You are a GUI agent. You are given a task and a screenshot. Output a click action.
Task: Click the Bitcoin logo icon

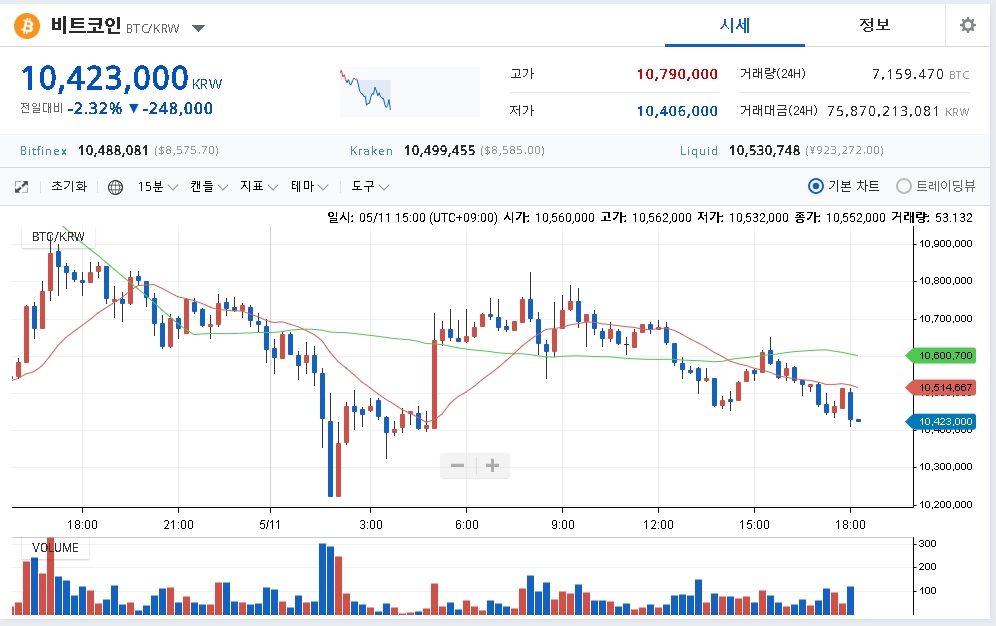(x=27, y=26)
